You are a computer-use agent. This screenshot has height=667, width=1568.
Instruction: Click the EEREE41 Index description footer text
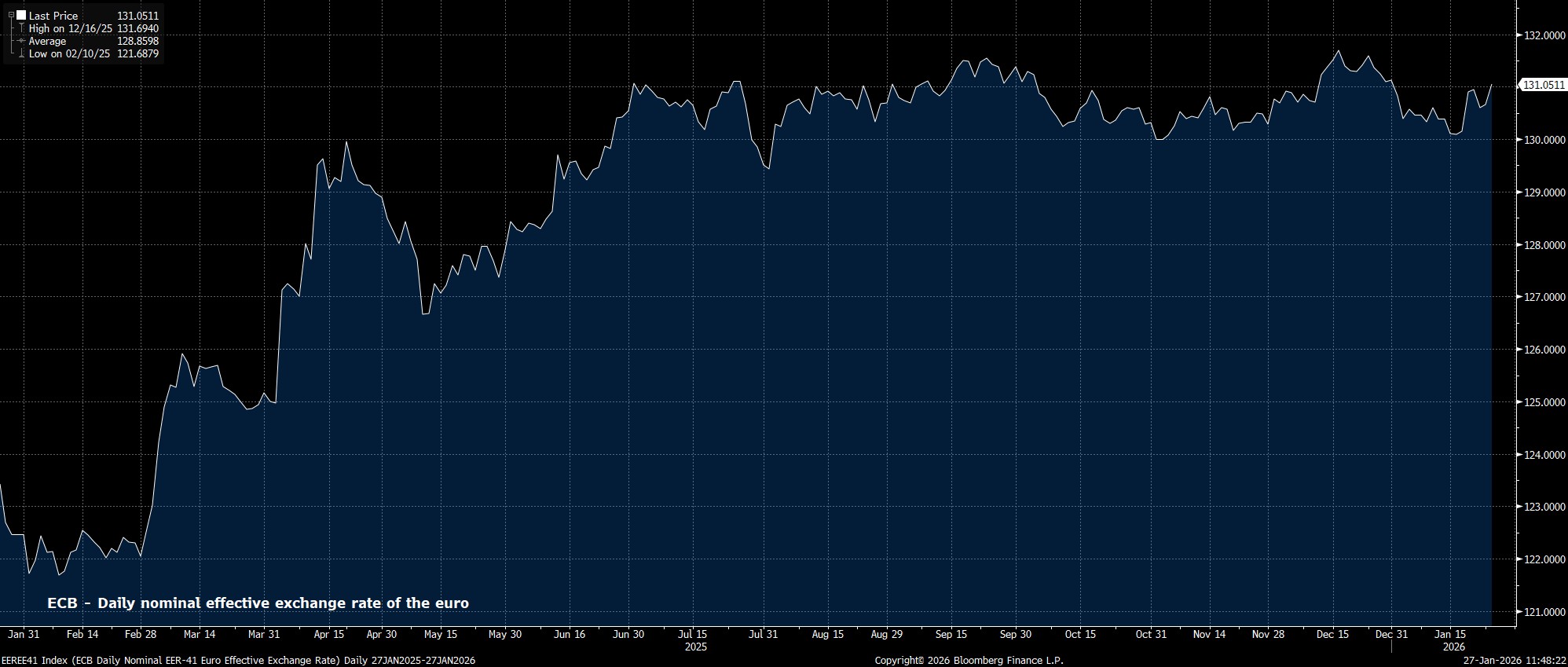click(x=237, y=661)
